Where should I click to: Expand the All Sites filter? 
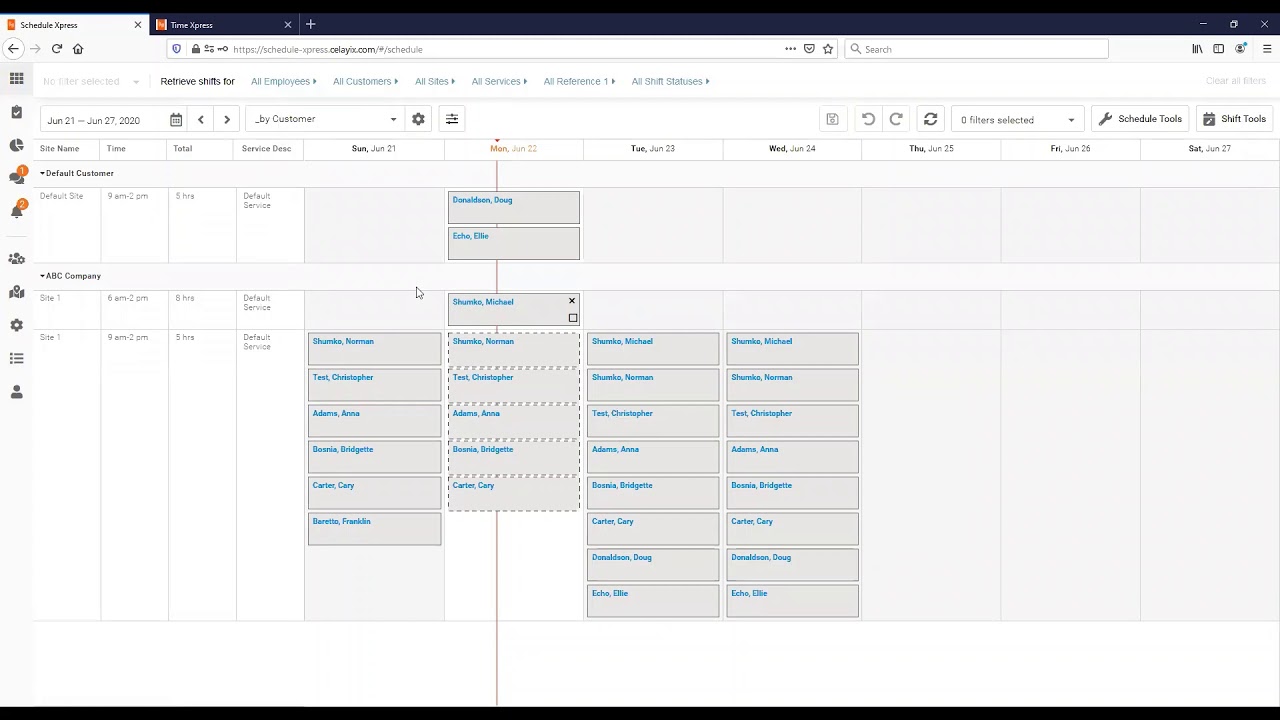(x=435, y=81)
